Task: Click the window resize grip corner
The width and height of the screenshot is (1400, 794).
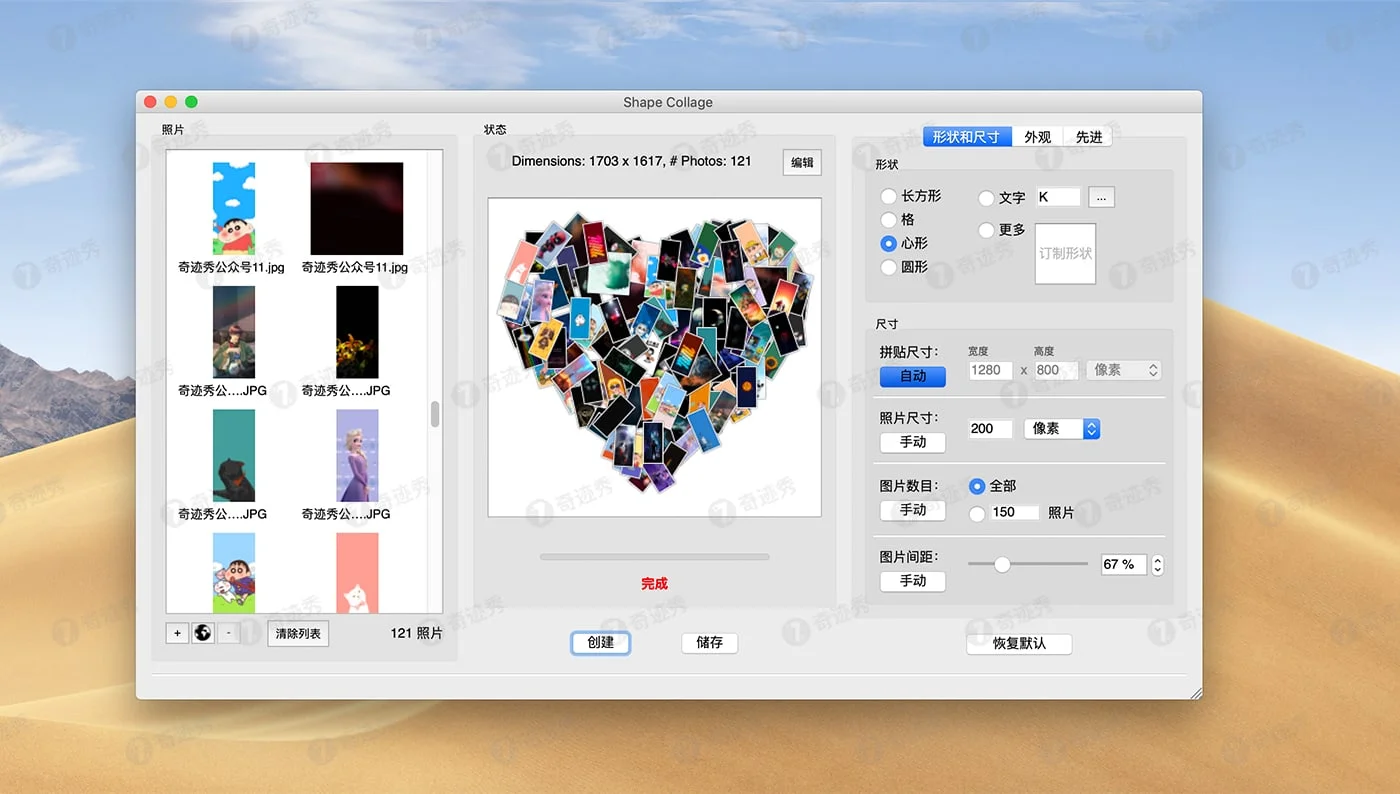Action: [x=1195, y=692]
